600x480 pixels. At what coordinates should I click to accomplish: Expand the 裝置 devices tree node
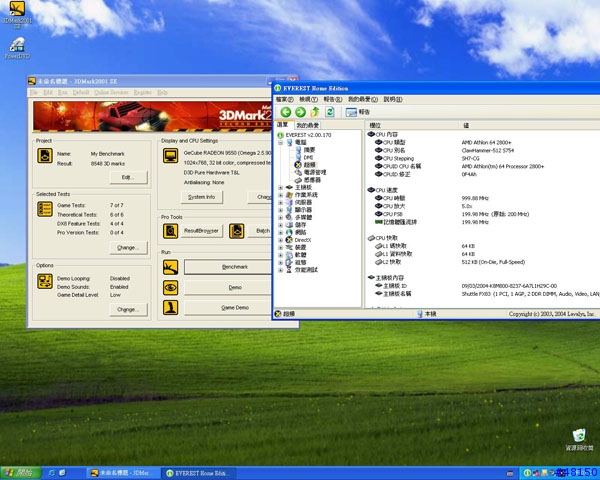280,247
